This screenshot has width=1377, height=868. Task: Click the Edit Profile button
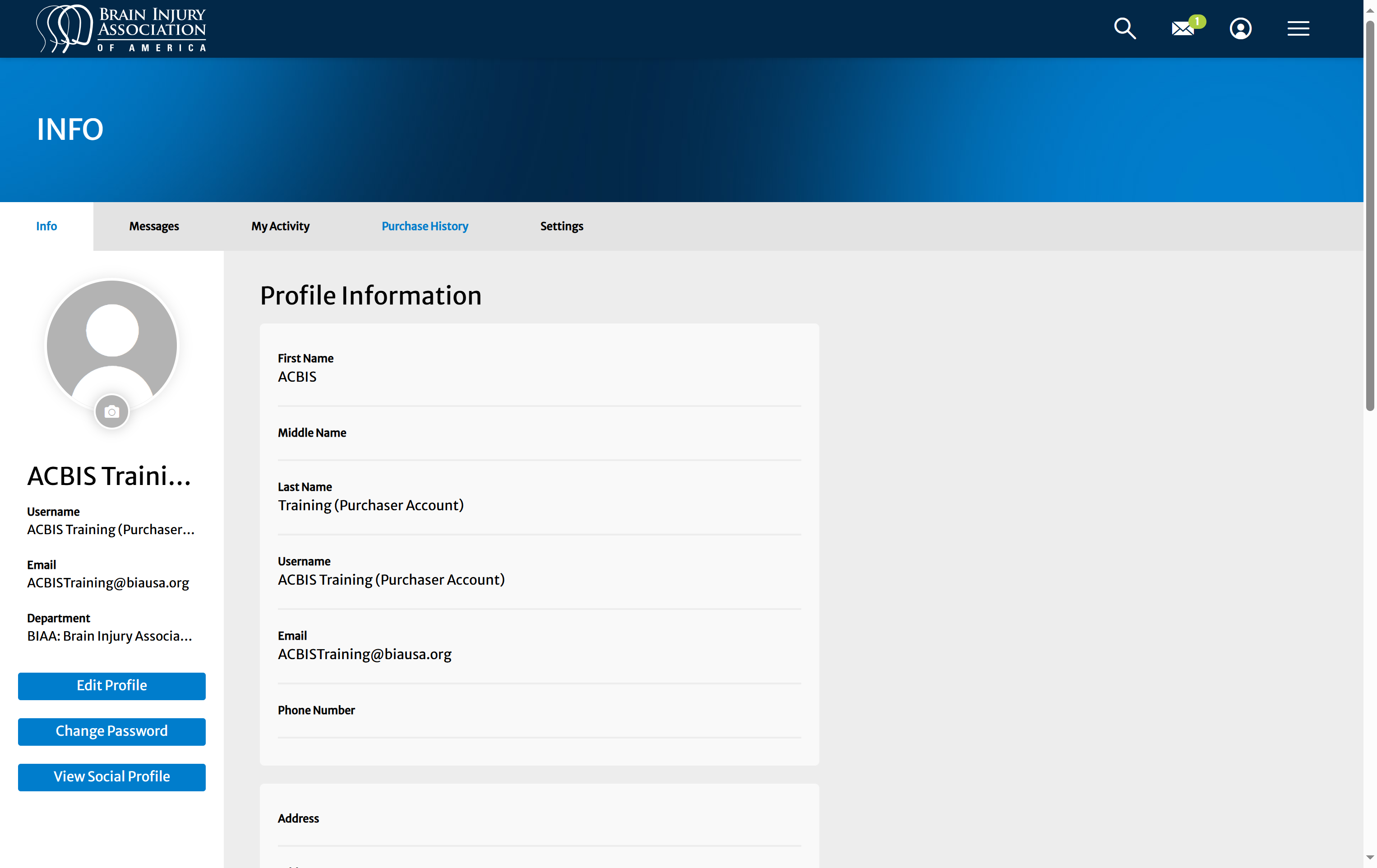click(x=111, y=686)
